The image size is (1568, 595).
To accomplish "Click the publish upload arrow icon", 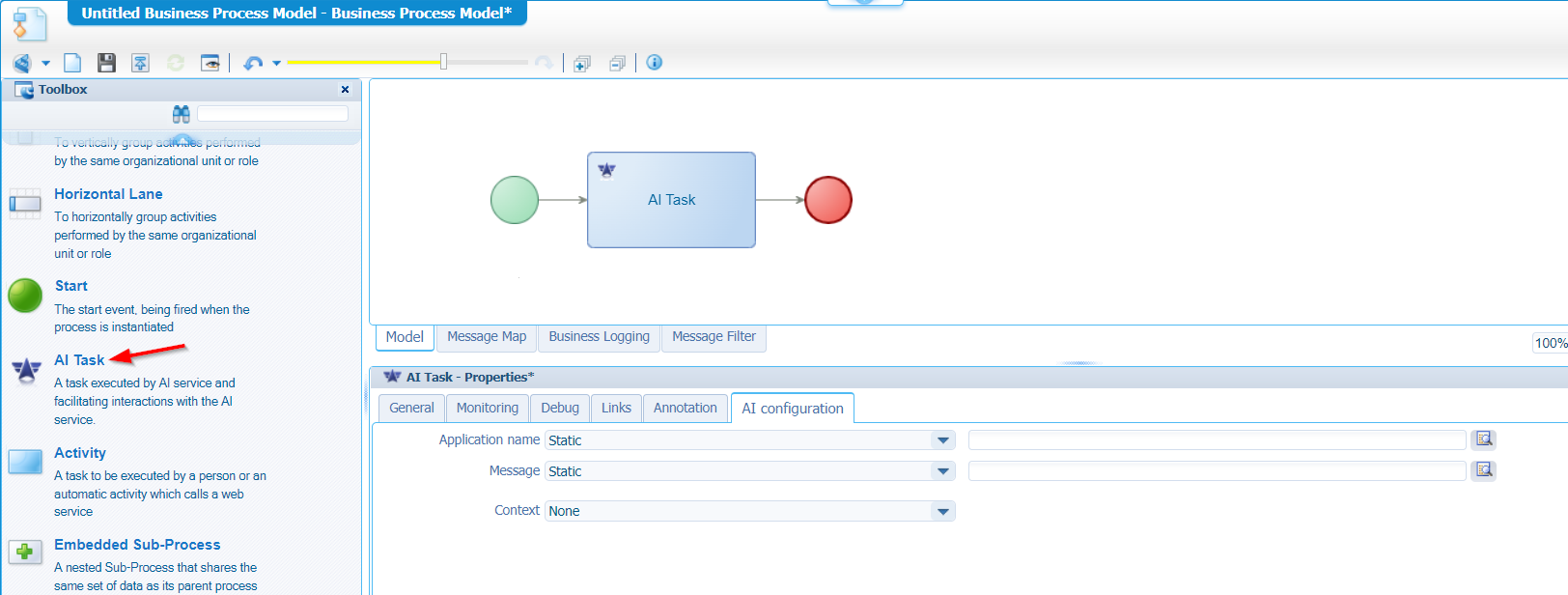I will pos(140,63).
